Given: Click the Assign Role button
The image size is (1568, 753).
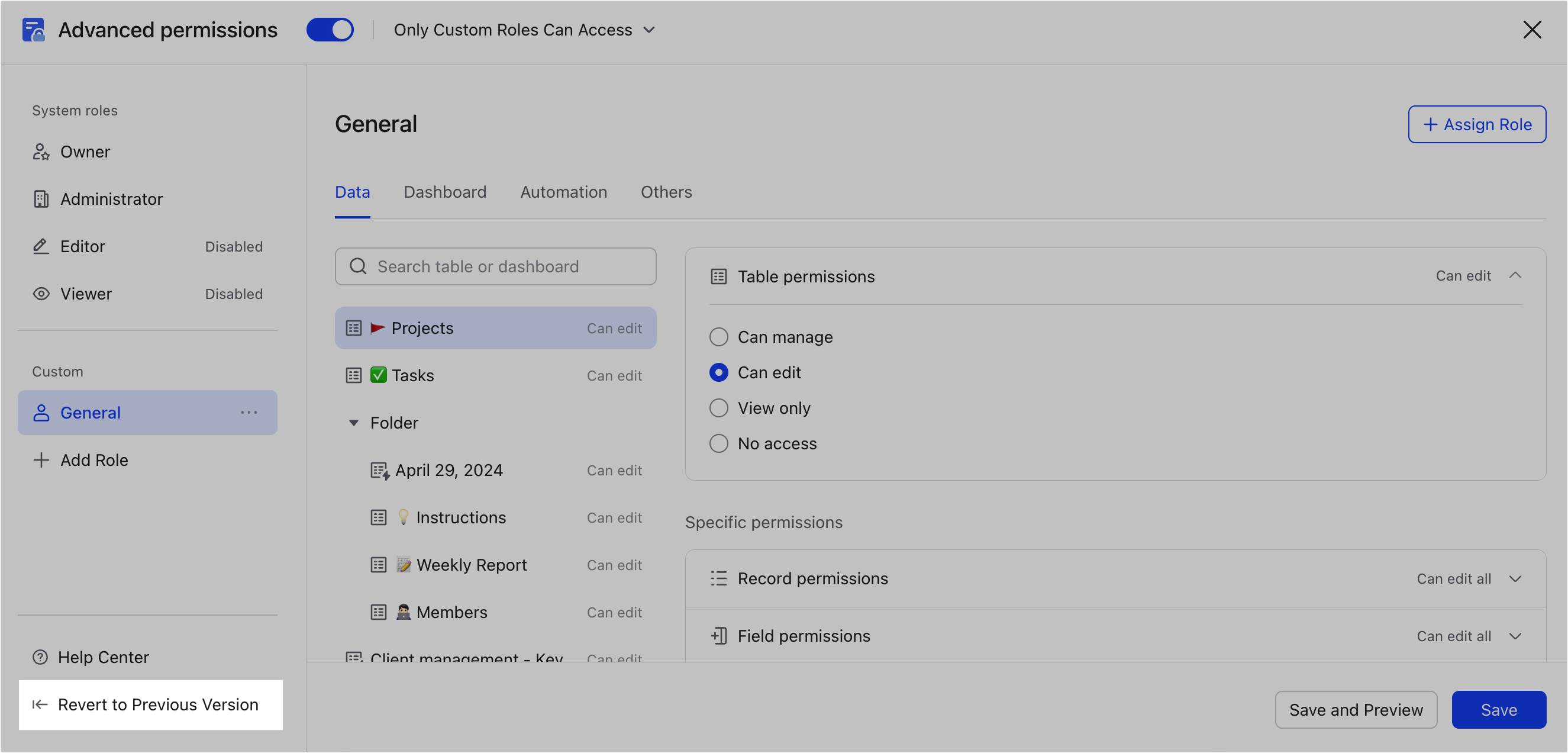Looking at the screenshot, I should [1477, 124].
